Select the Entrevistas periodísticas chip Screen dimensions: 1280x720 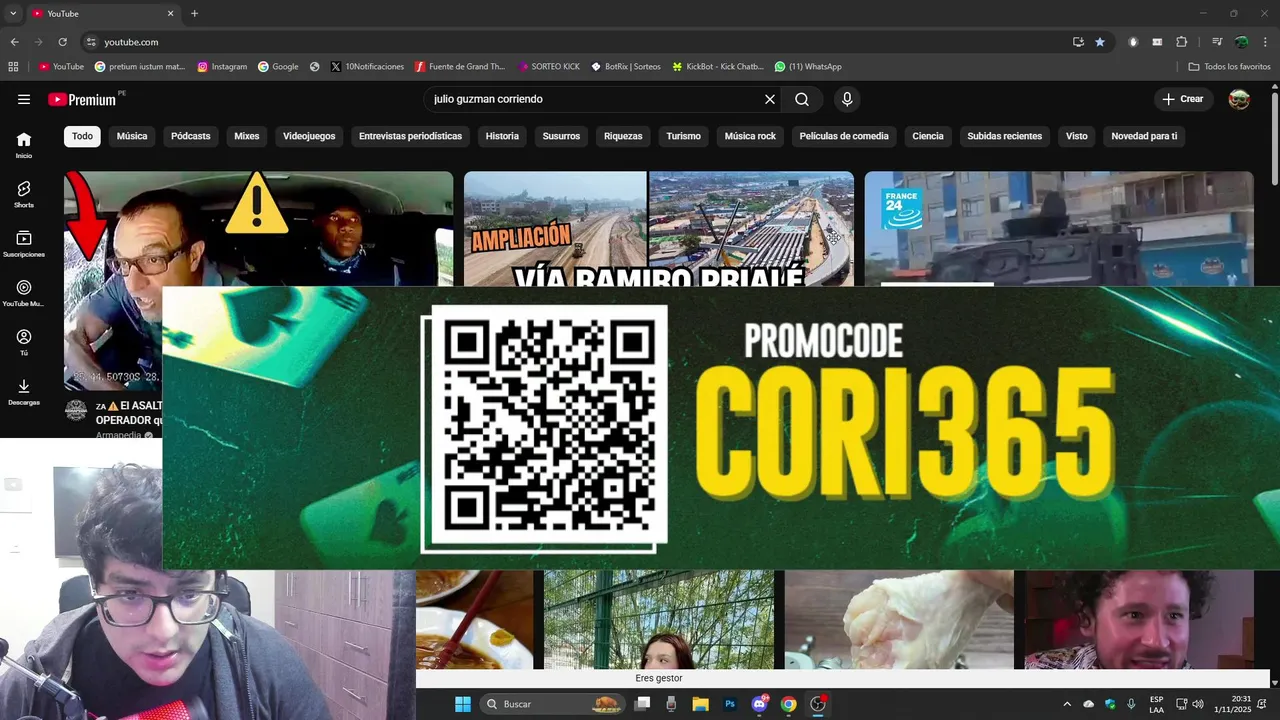pos(411,136)
